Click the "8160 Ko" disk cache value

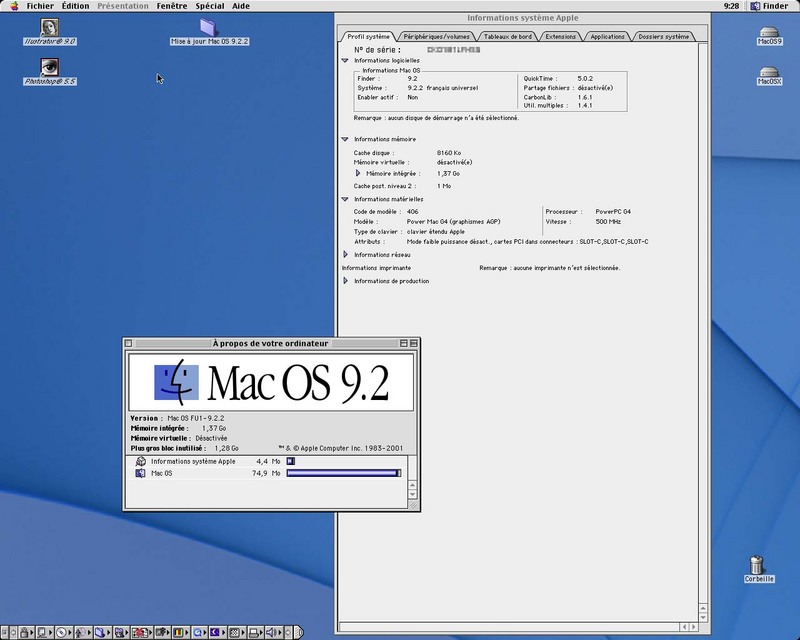click(449, 153)
